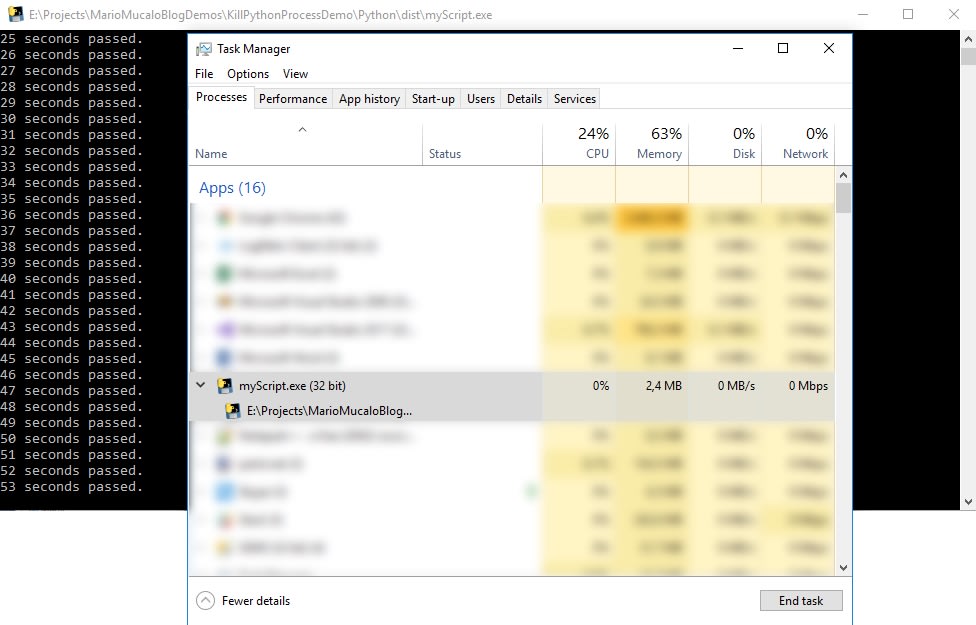
Task: Open the View menu
Action: point(295,73)
